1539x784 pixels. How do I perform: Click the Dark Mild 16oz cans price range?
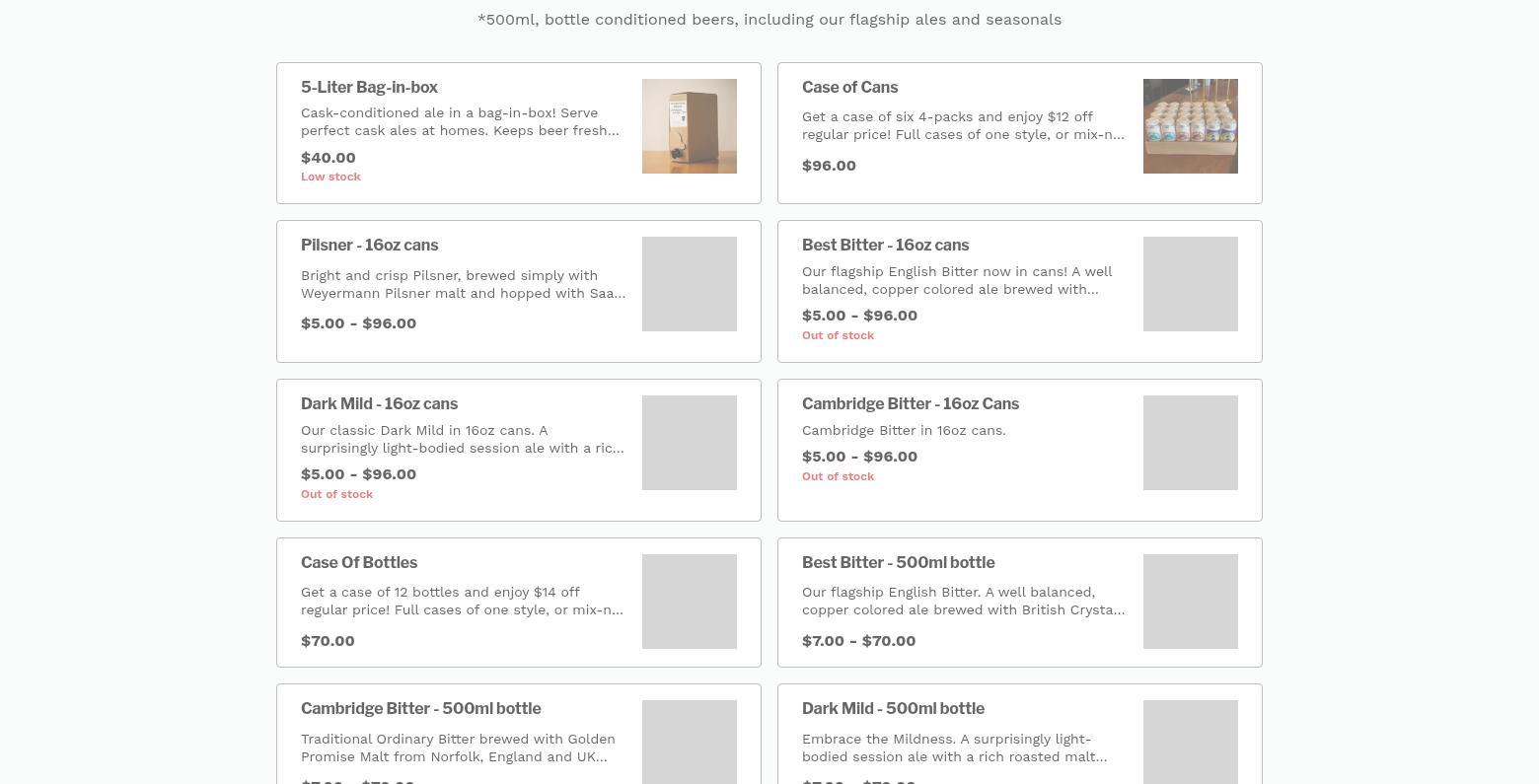(x=358, y=474)
